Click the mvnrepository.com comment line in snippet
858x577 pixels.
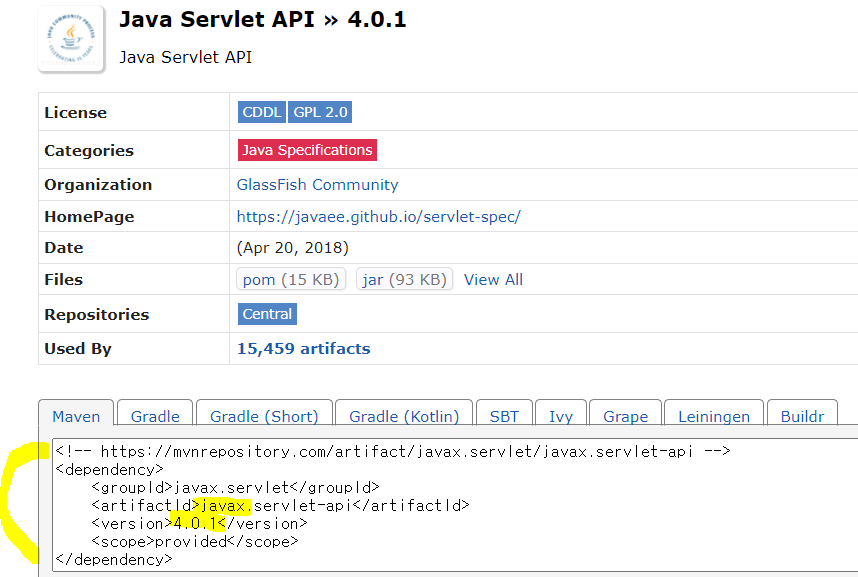[x=393, y=452]
